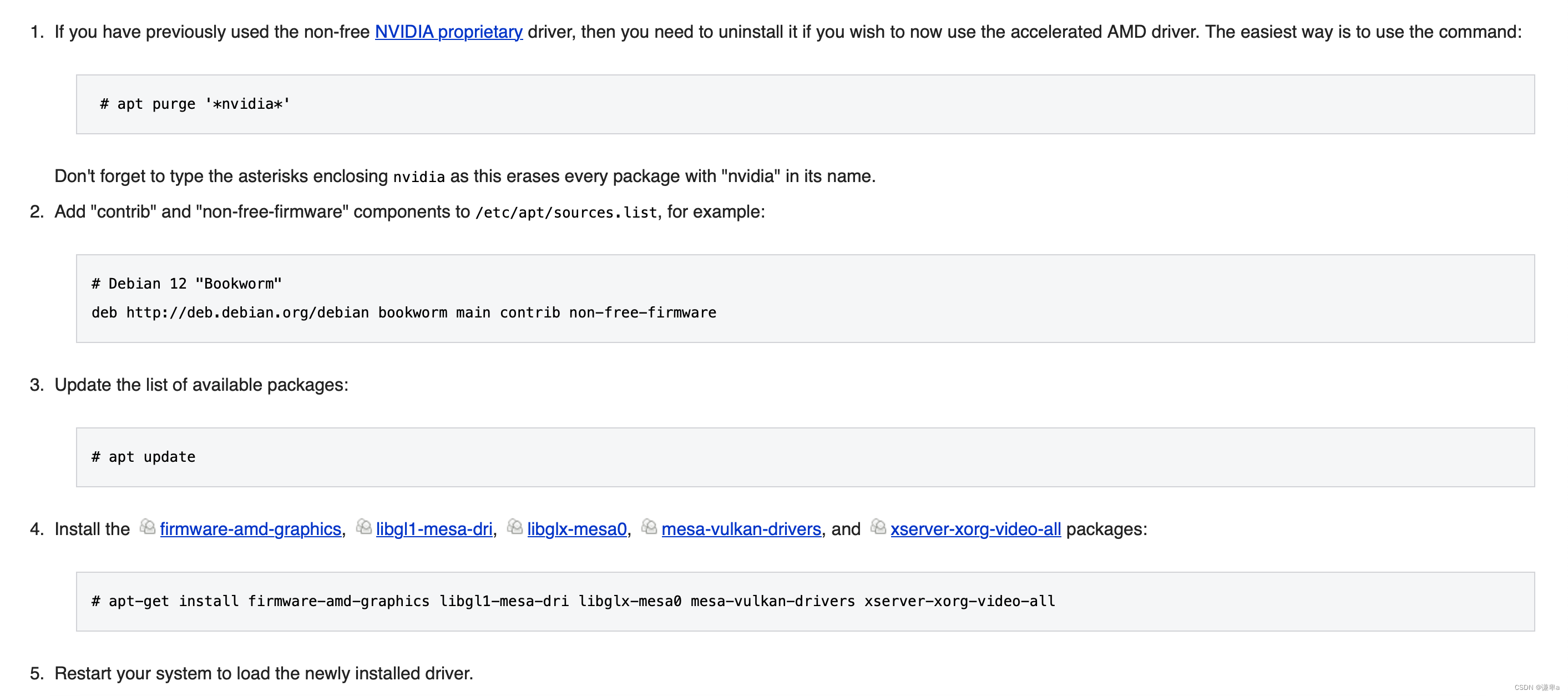
Task: Click the inline /etc/apt/sources.list path
Action: click(x=566, y=213)
